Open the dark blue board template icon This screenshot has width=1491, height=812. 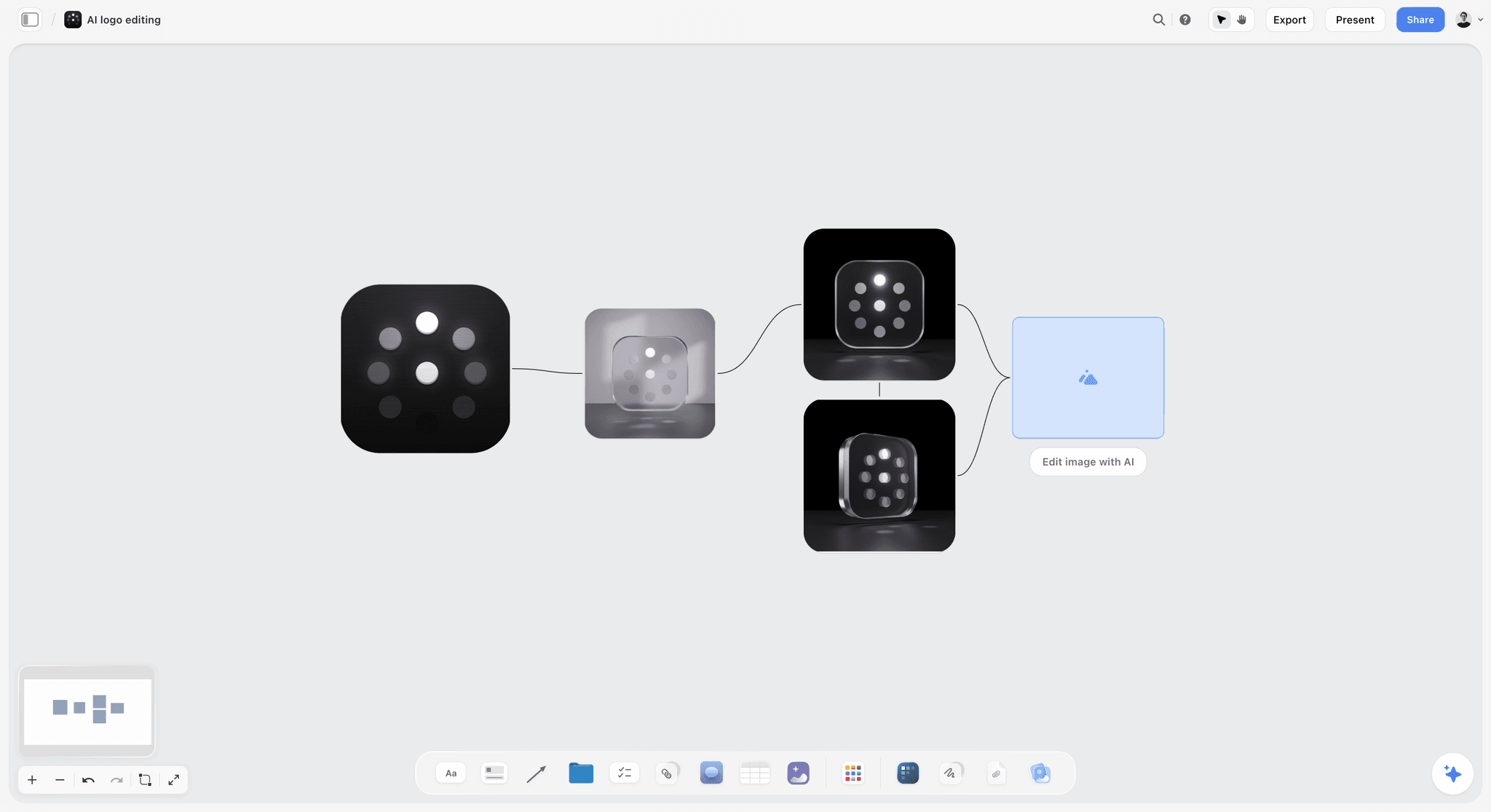click(x=908, y=773)
